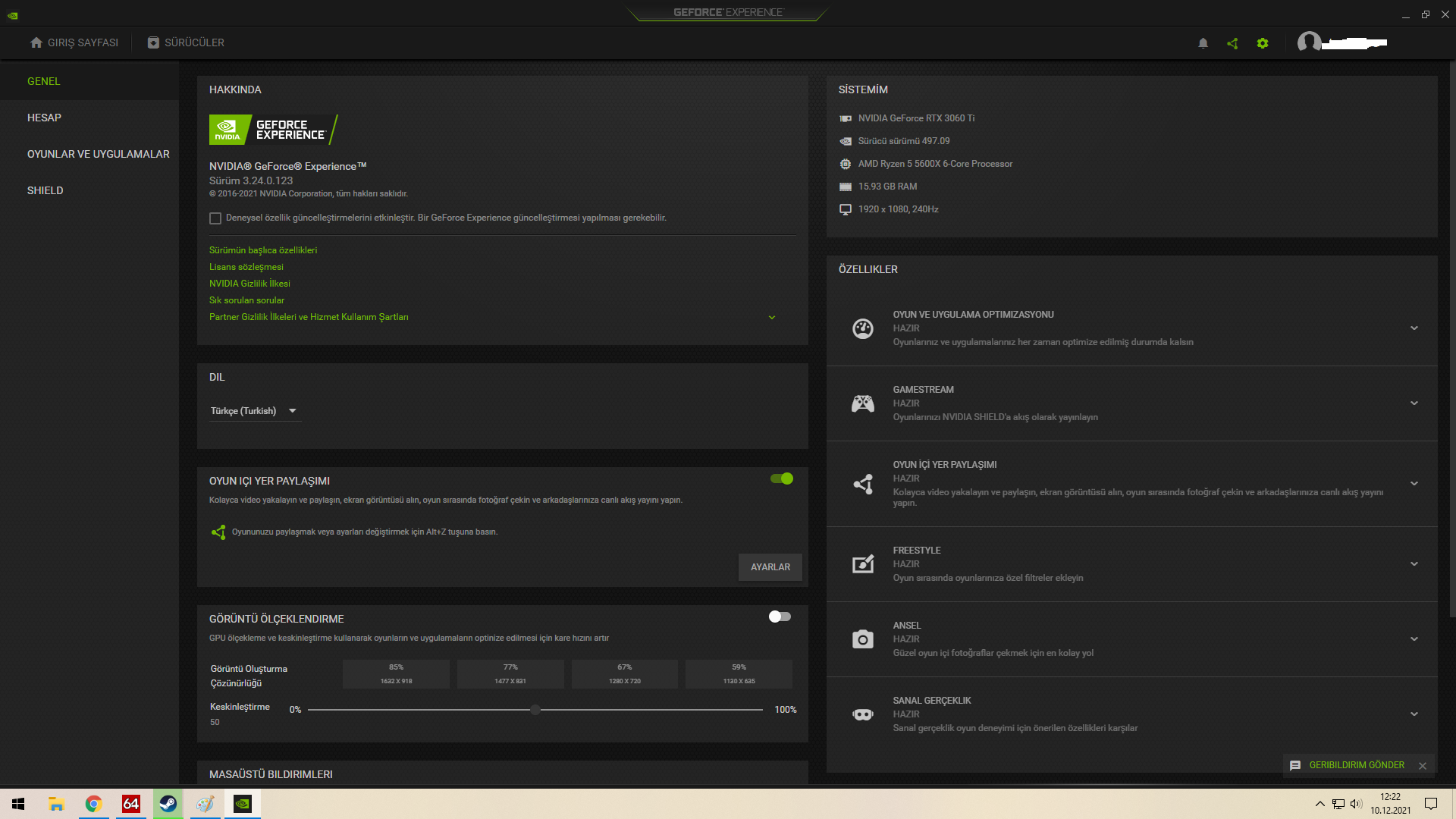The image size is (1456, 819).
Task: Click the green share icon in header
Action: 1232,43
